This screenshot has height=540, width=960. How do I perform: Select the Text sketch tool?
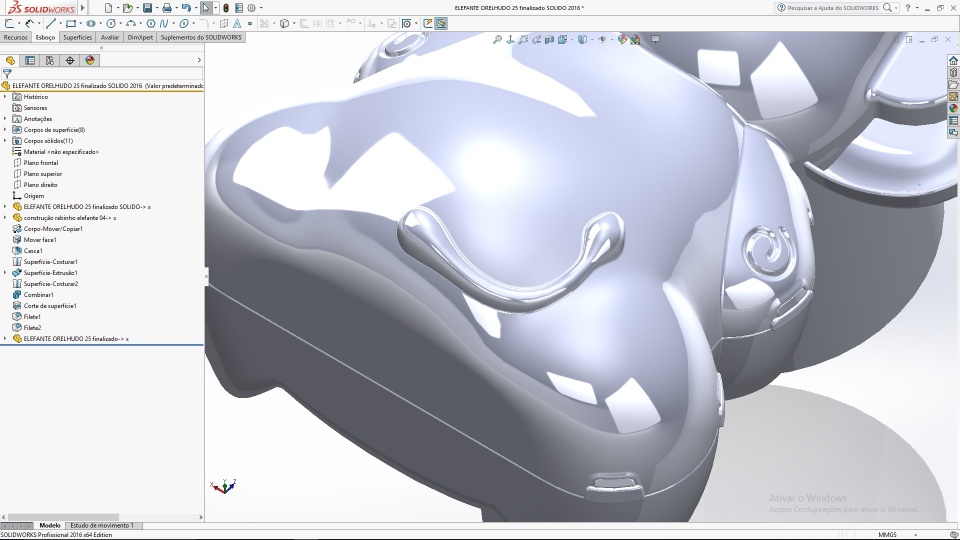[x=237, y=23]
